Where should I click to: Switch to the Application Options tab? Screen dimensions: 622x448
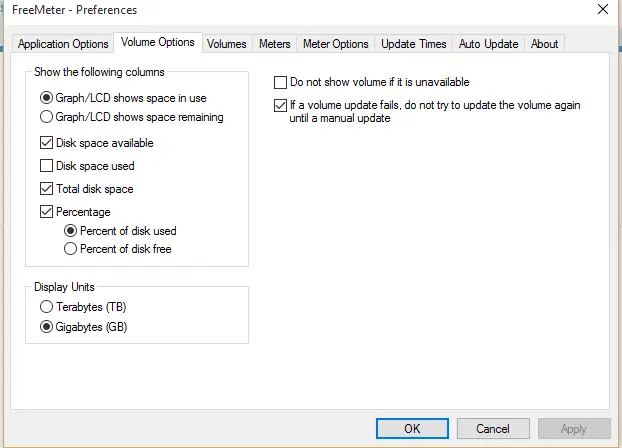coord(63,44)
